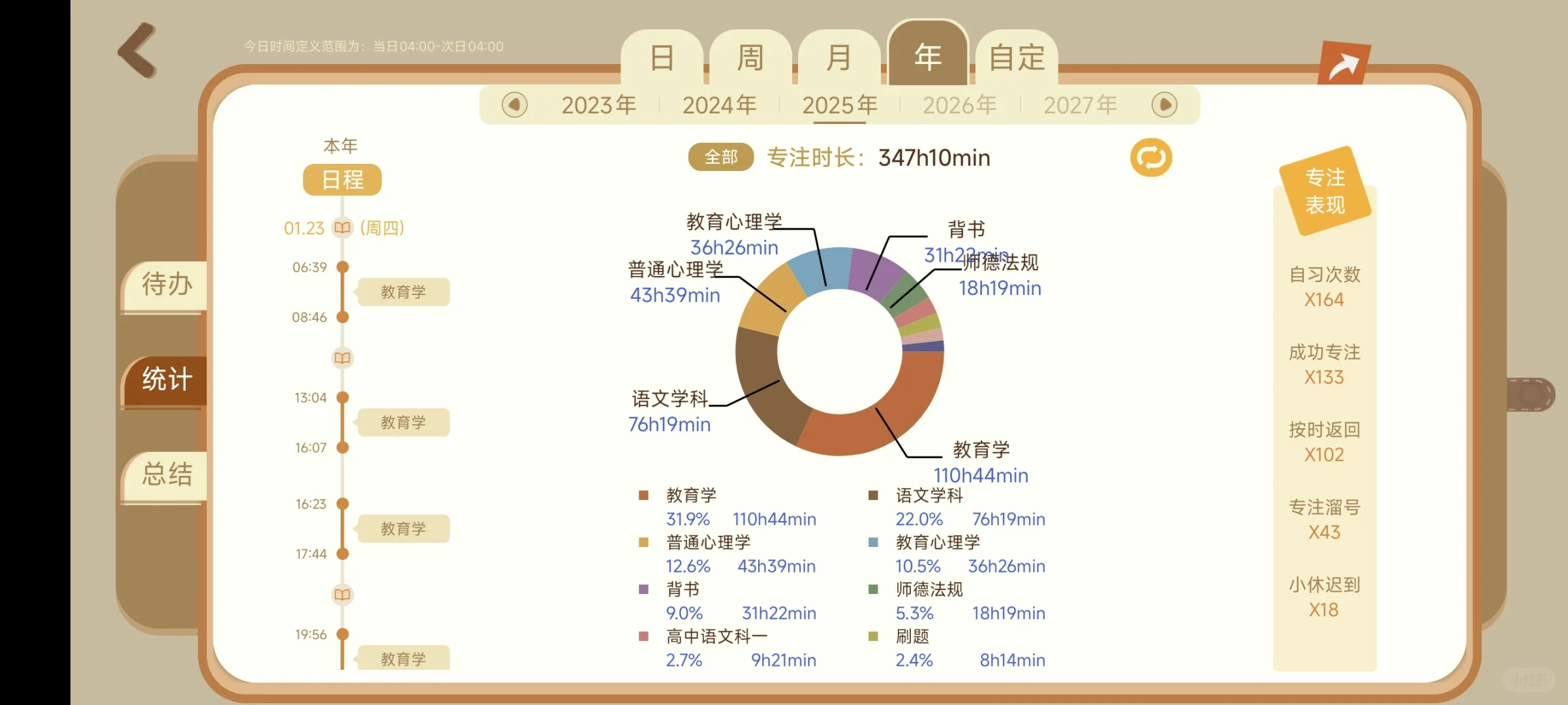Open 教育学 entry from 13:04 to 16:07
The image size is (1568, 705).
click(x=403, y=422)
